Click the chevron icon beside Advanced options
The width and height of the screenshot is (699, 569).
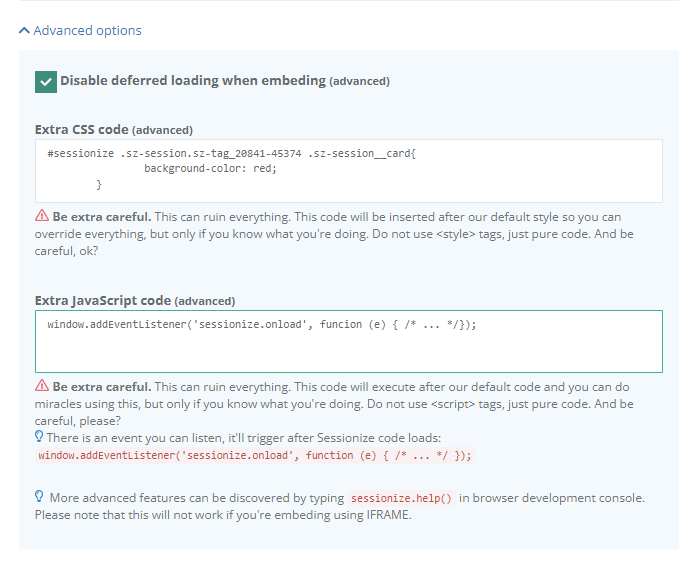(25, 31)
